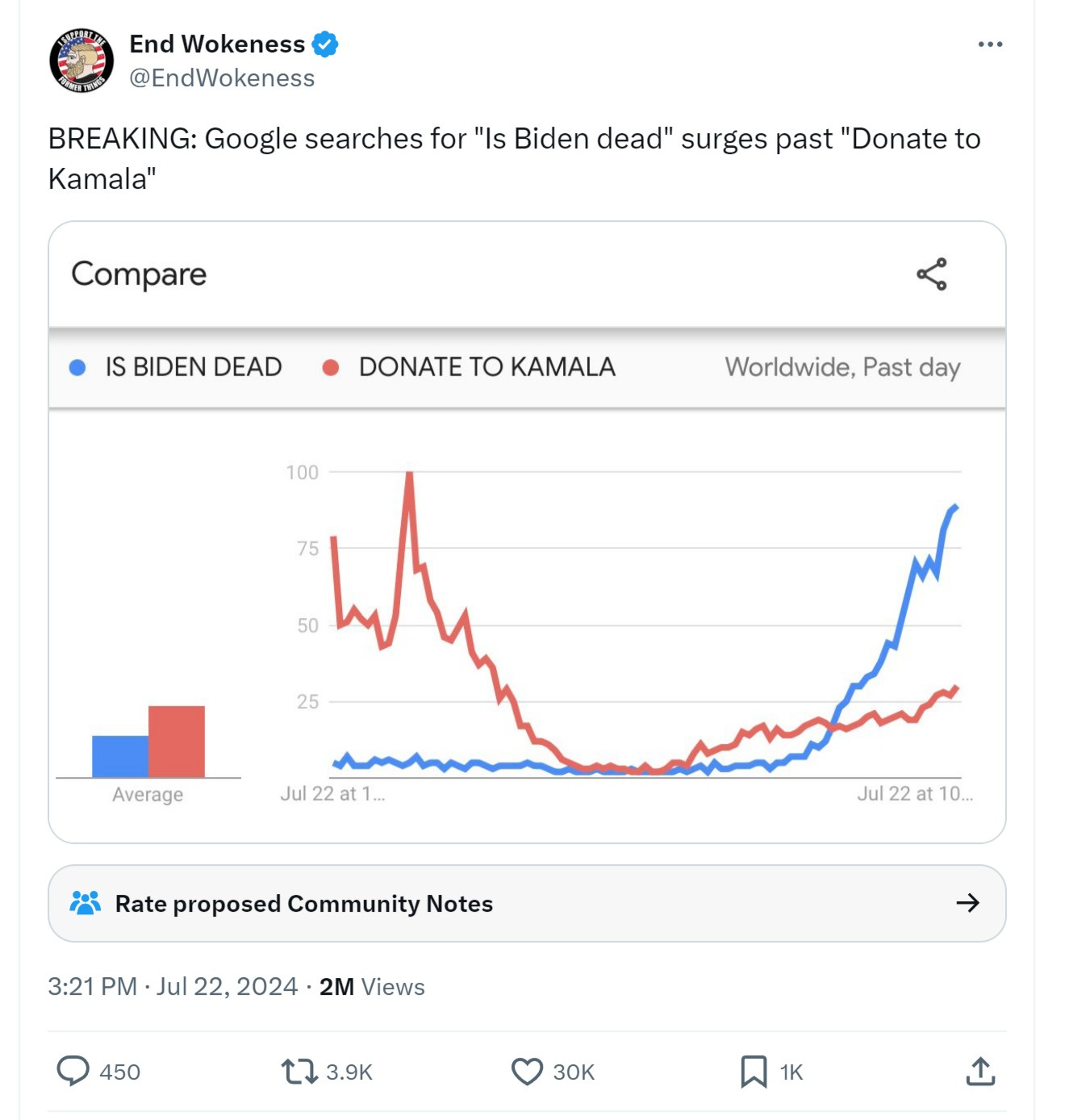View the 2M Views analytics
Viewport: 1069px width, 1120px height.
coord(372,986)
